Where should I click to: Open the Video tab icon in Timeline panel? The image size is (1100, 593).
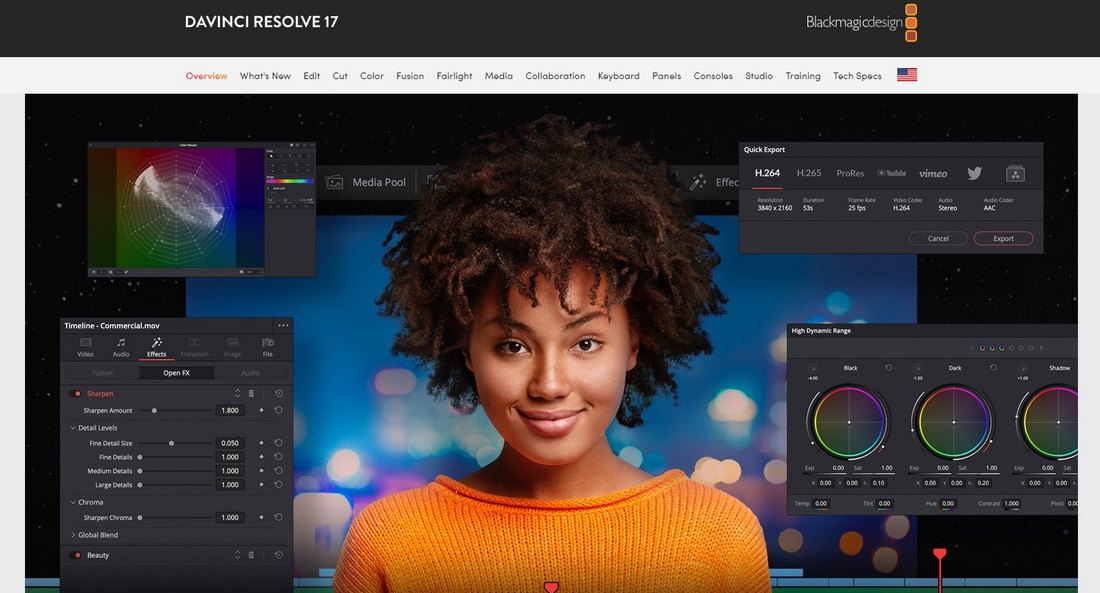pos(86,342)
